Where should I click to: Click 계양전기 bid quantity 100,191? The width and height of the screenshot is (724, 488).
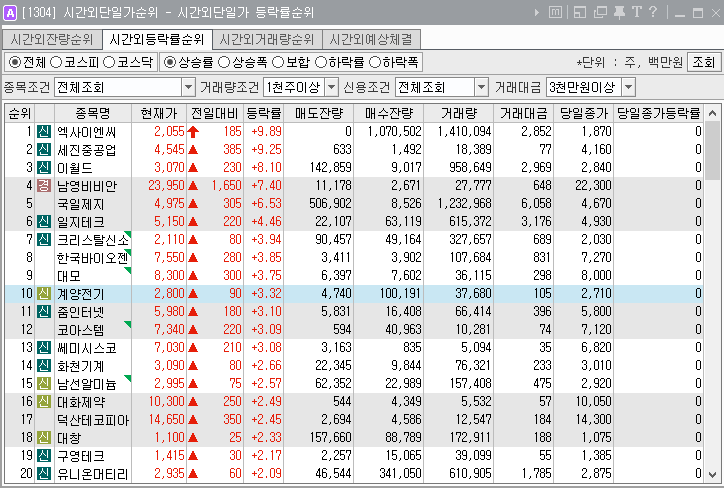pos(400,294)
